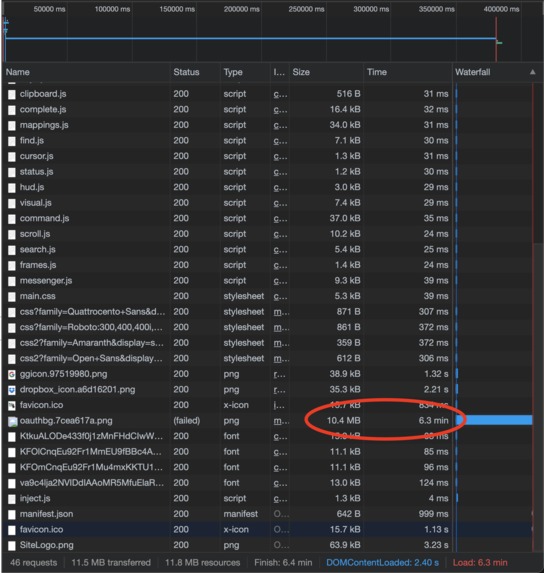Open the initiator link for complete.js
544x573 pixels.
[280, 110]
